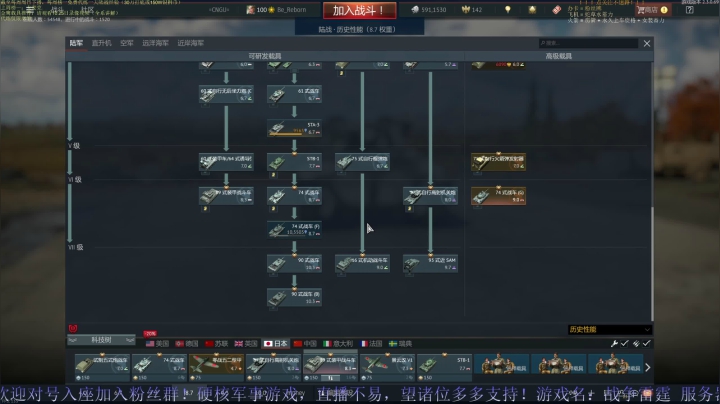Image resolution: width=720 pixels, height=404 pixels.
Task: Switch to the 空军 aviation tab
Action: (x=127, y=43)
